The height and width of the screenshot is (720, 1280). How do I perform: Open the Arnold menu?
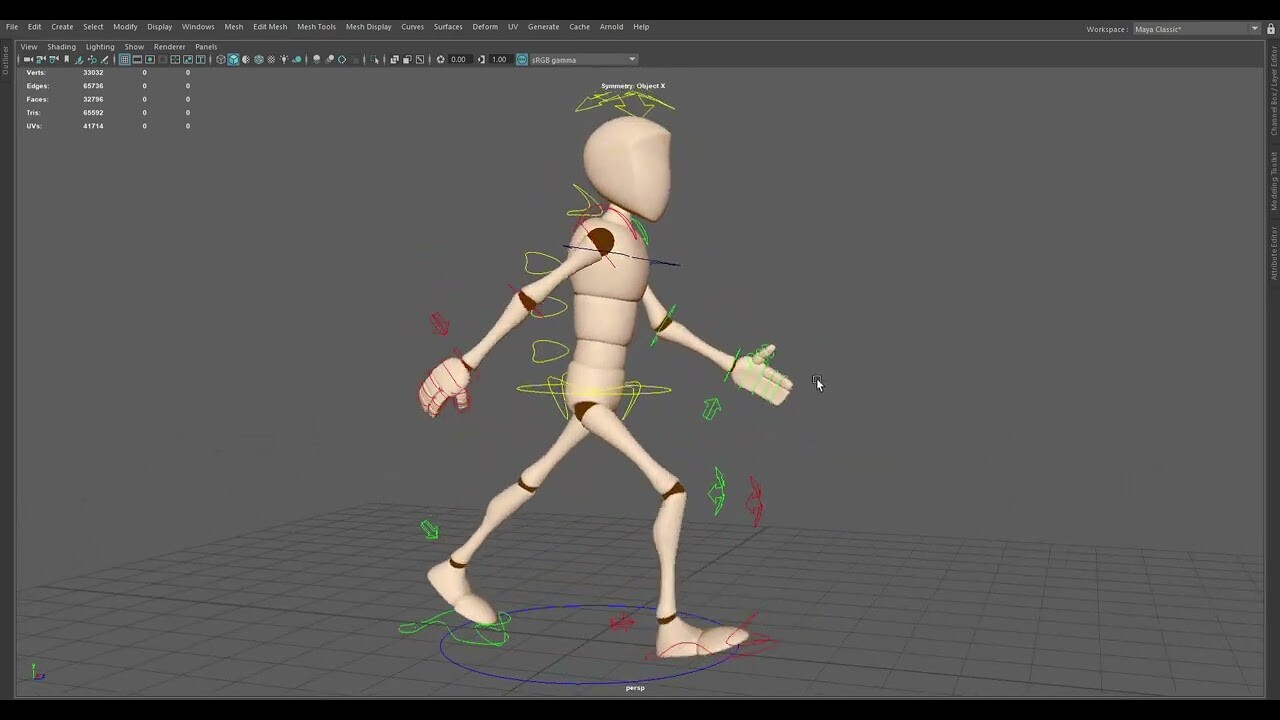[x=611, y=27]
